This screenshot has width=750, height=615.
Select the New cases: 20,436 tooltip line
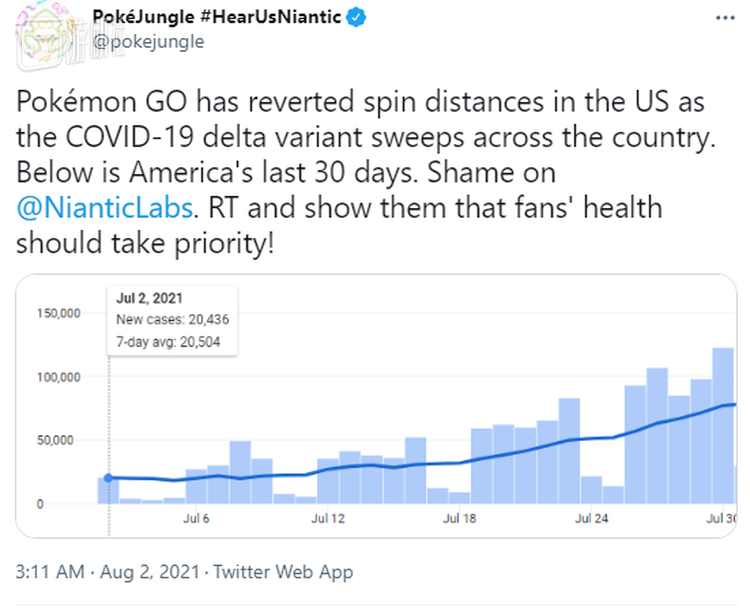[167, 320]
